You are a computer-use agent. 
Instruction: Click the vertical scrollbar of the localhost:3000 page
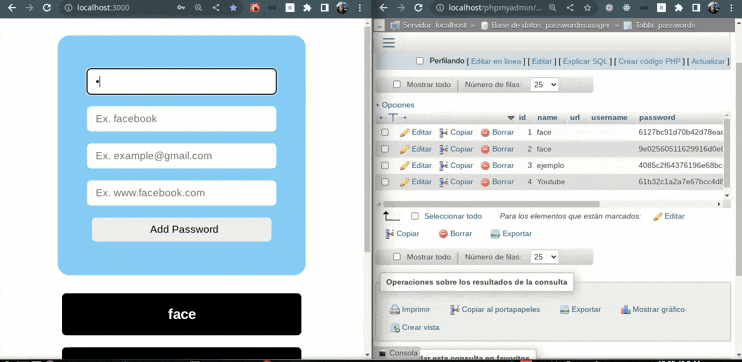coord(367,140)
